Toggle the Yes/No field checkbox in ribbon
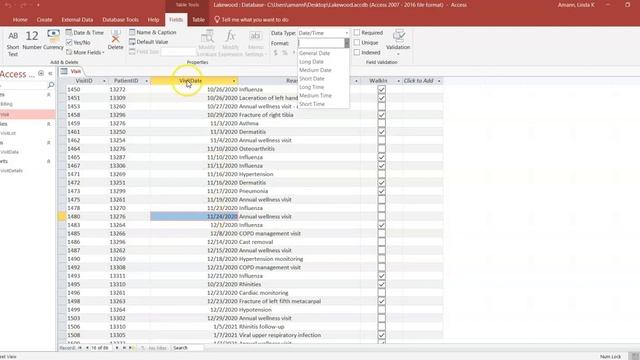640x360 pixels. 69,42
